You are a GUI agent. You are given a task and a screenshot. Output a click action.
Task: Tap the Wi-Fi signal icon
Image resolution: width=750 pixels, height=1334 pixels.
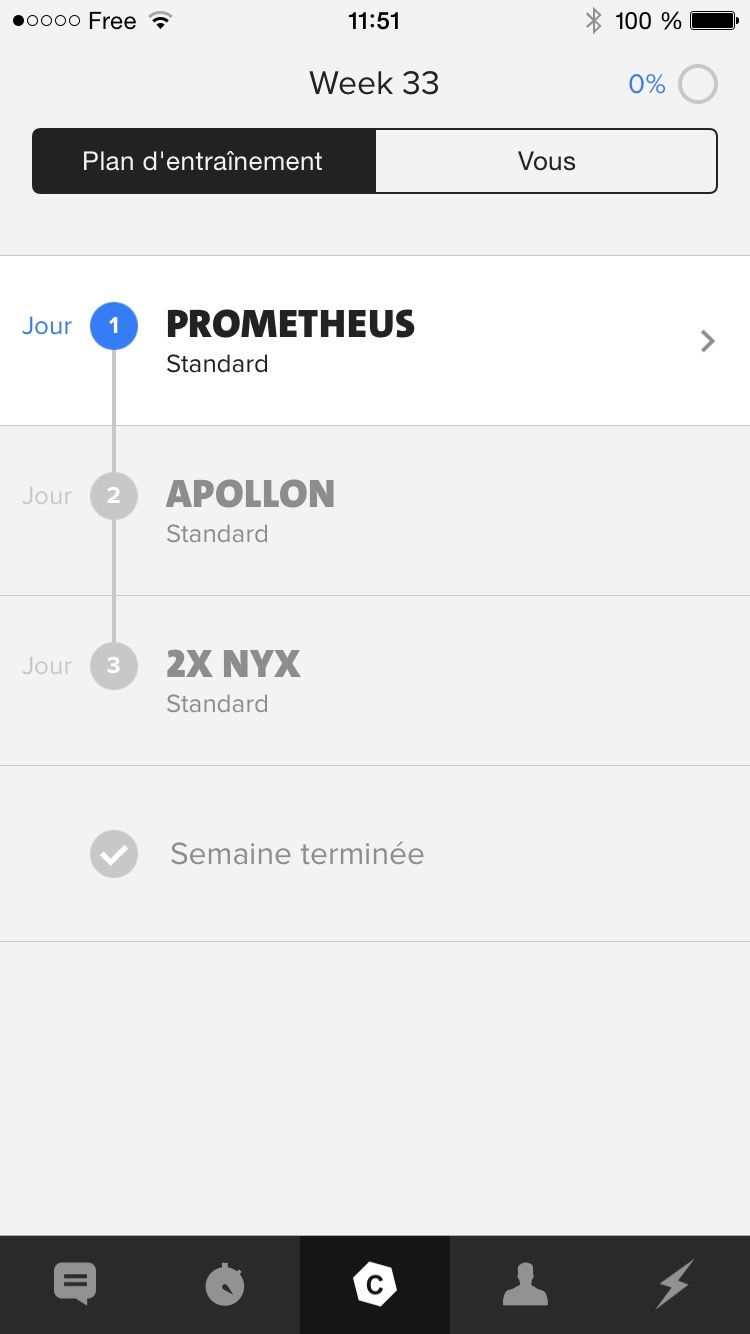(159, 21)
